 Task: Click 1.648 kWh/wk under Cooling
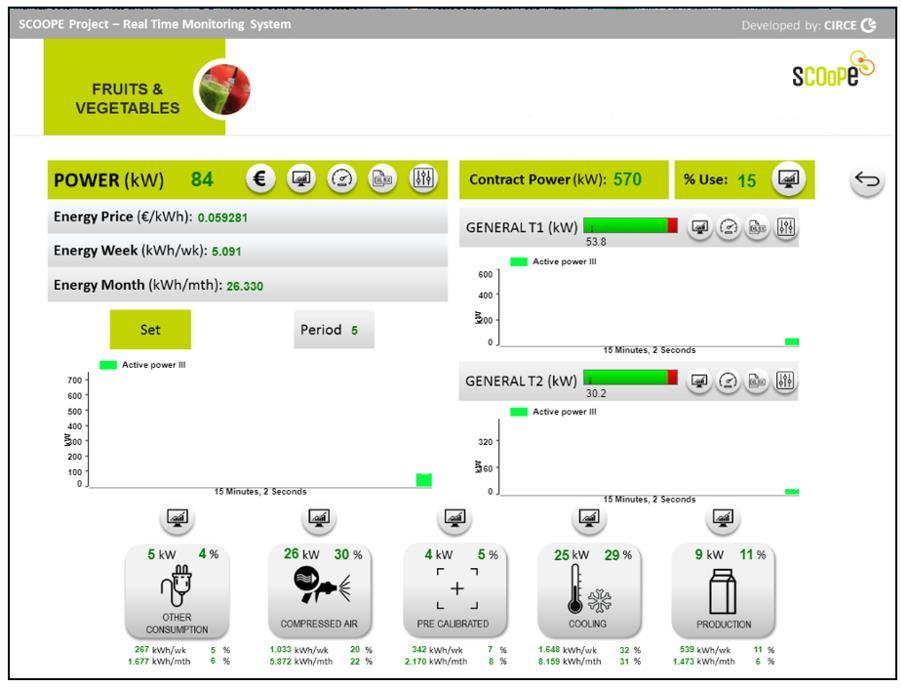click(x=567, y=650)
